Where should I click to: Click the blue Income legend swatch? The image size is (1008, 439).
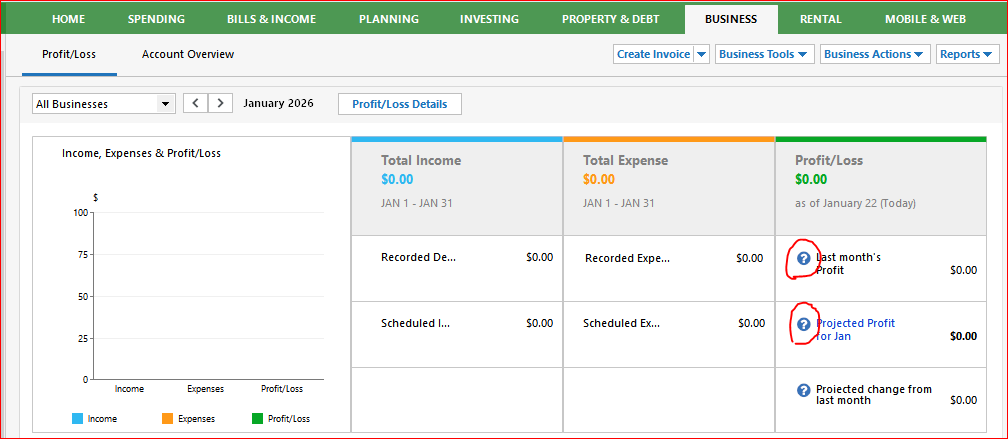77,419
